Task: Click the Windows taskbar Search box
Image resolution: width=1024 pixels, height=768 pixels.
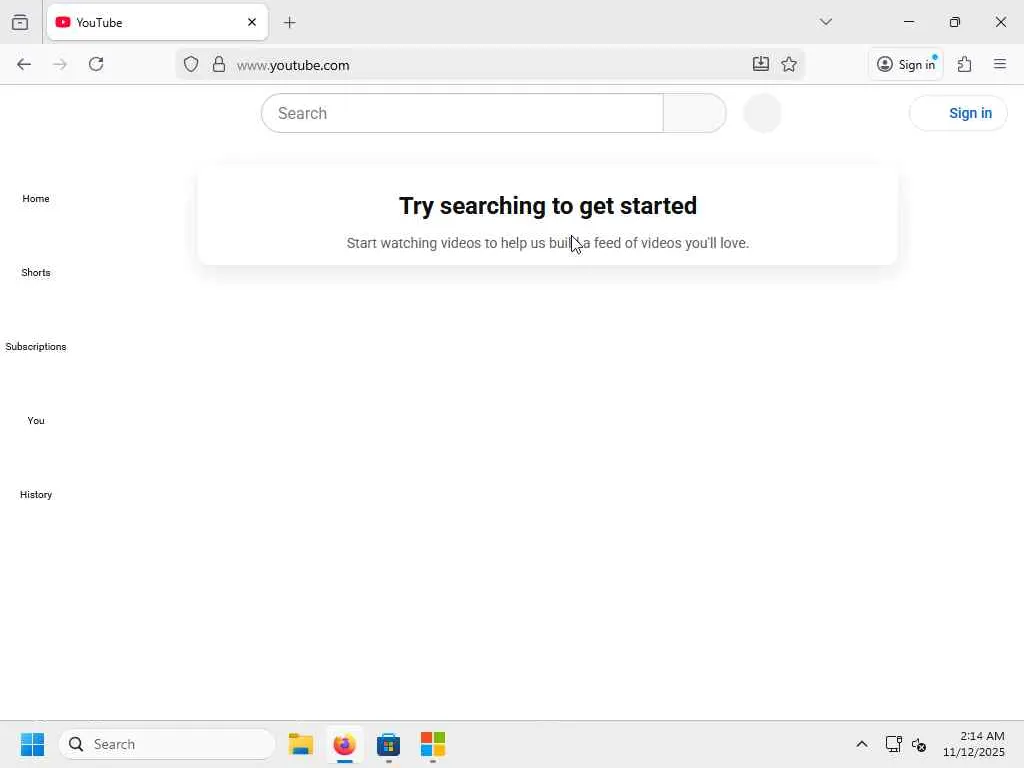Action: pos(167,744)
